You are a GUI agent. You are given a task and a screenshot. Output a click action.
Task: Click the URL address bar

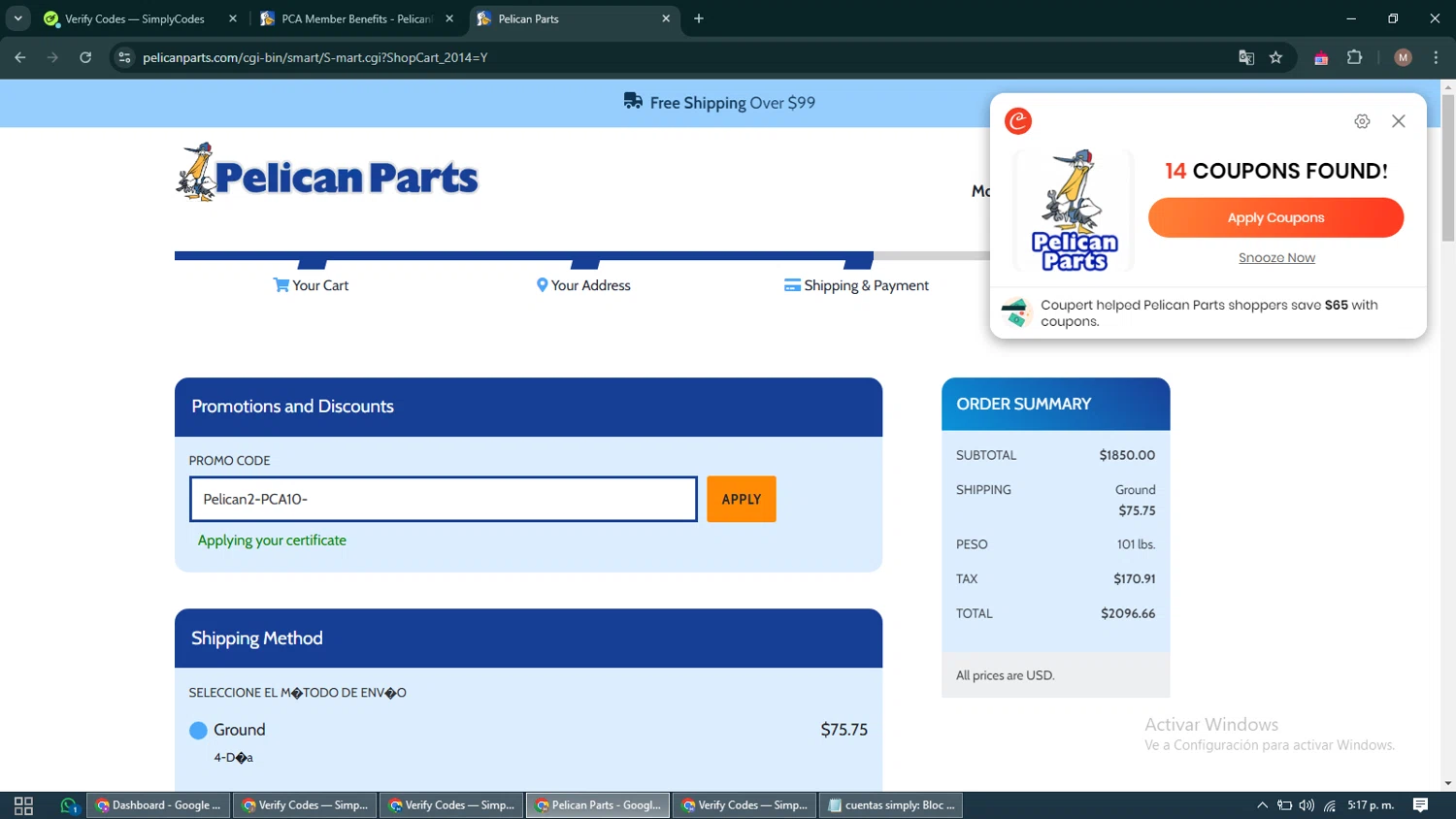point(679,57)
